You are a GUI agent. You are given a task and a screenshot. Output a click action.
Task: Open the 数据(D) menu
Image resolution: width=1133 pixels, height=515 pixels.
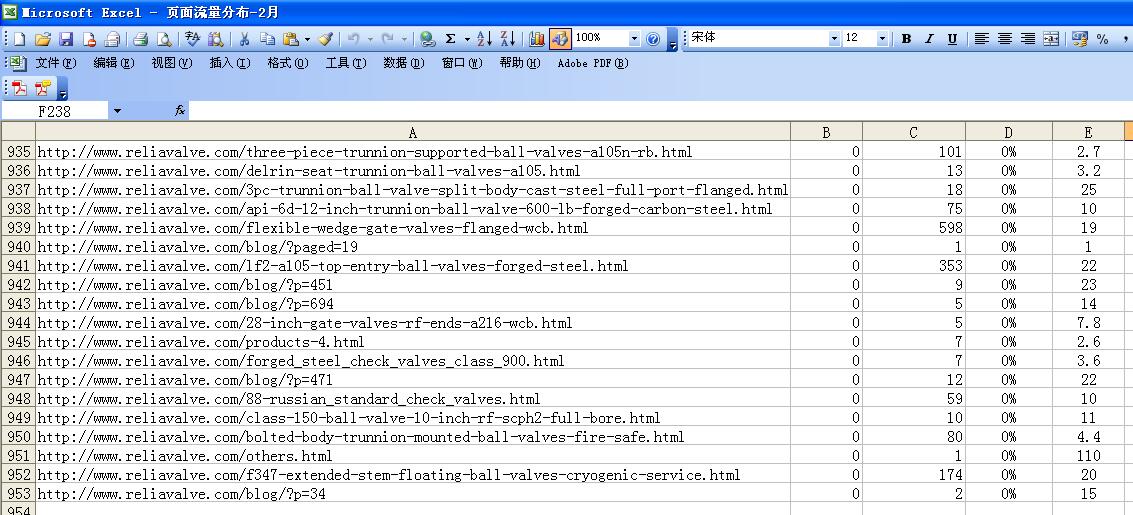click(x=403, y=63)
